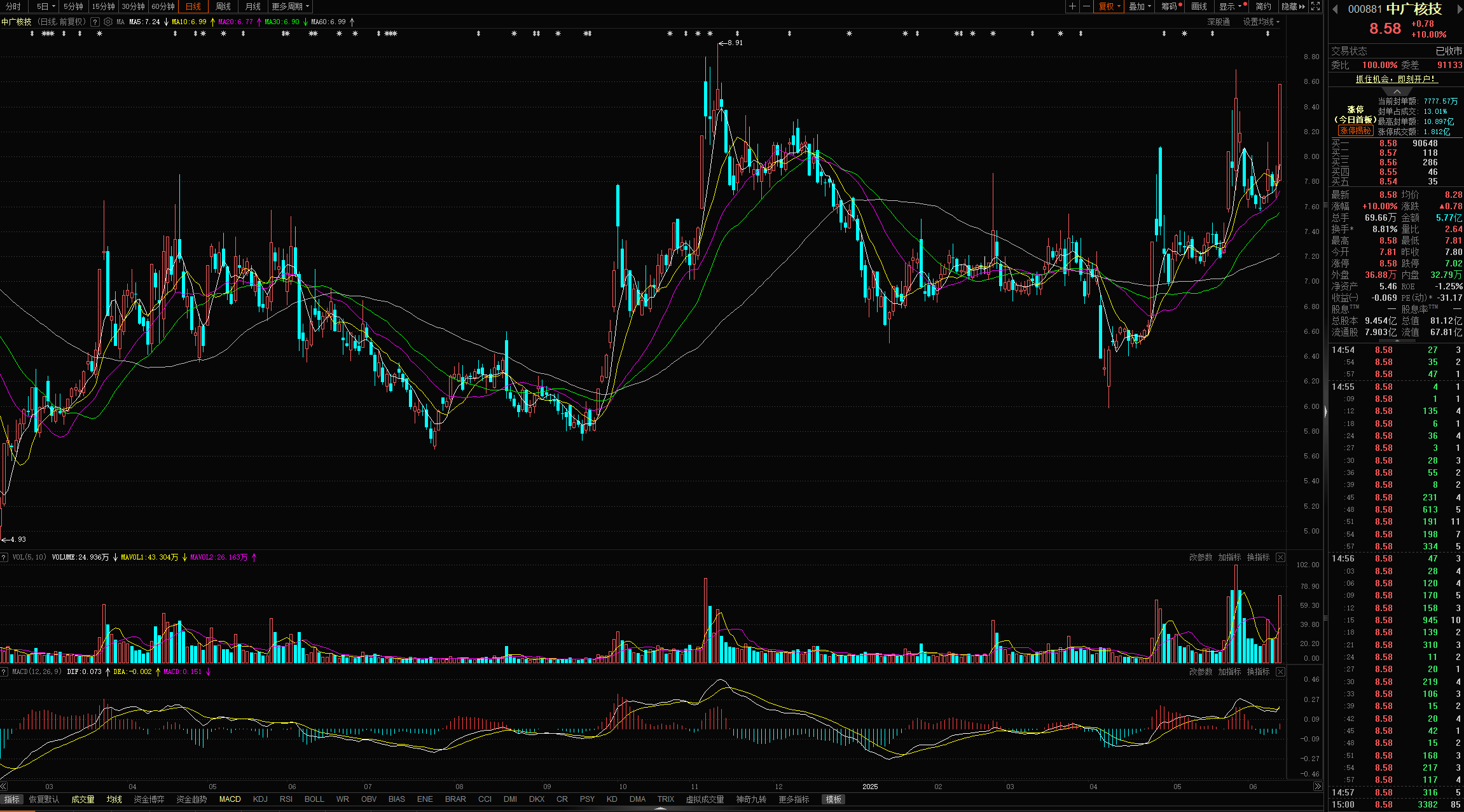Click the question mark help icon beside 前复权
The width and height of the screenshot is (1464, 812).
tap(95, 22)
